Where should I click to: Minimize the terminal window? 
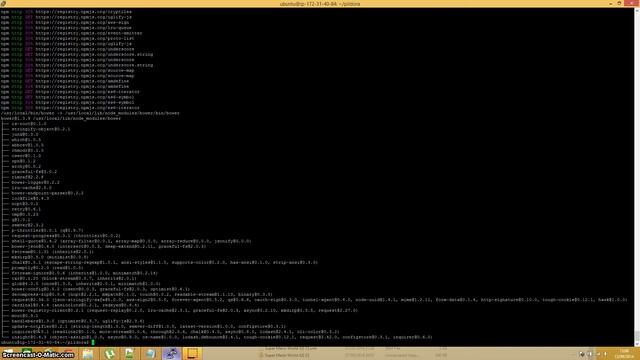pos(611,3)
